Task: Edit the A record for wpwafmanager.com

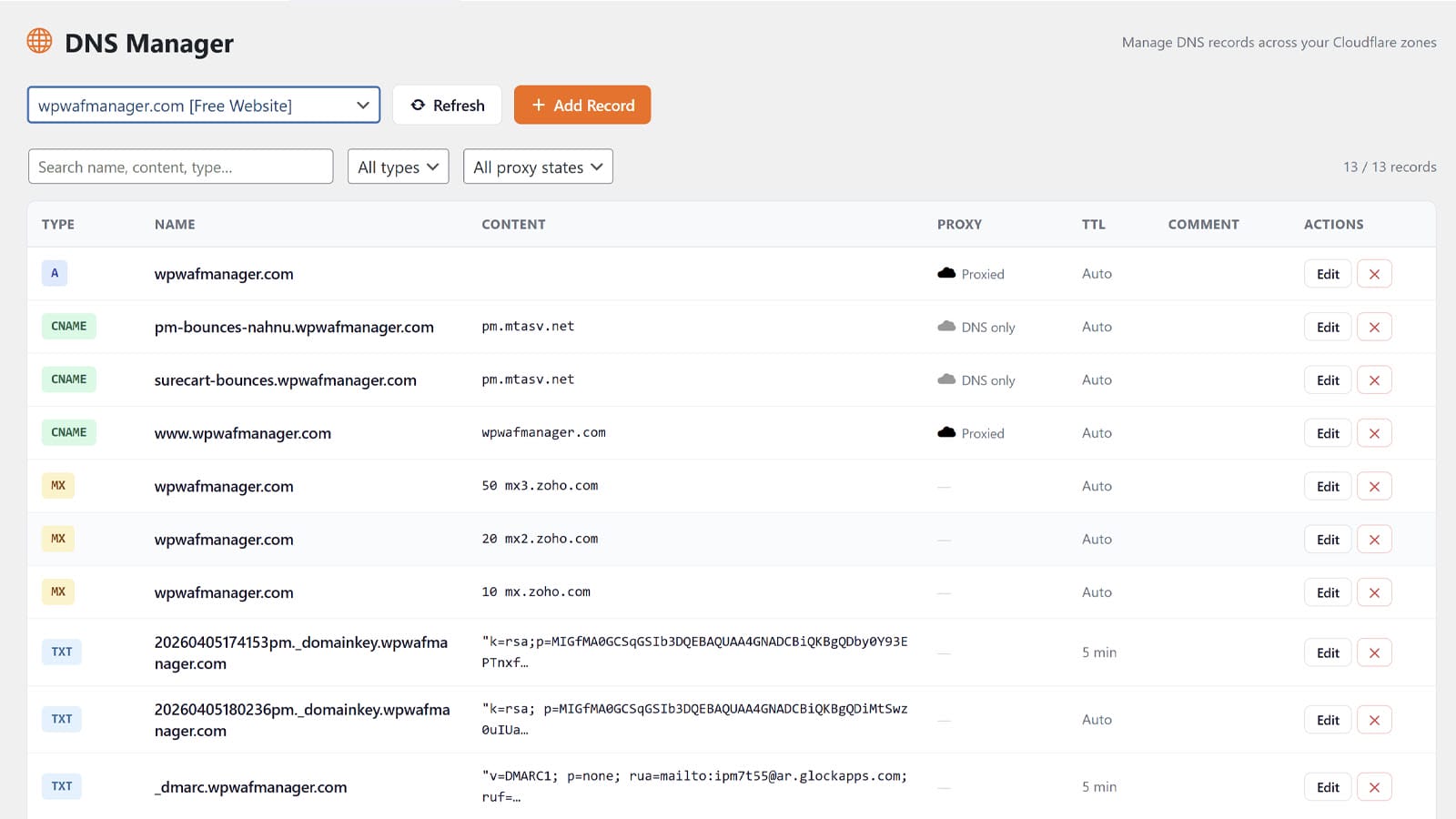Action: click(1328, 274)
